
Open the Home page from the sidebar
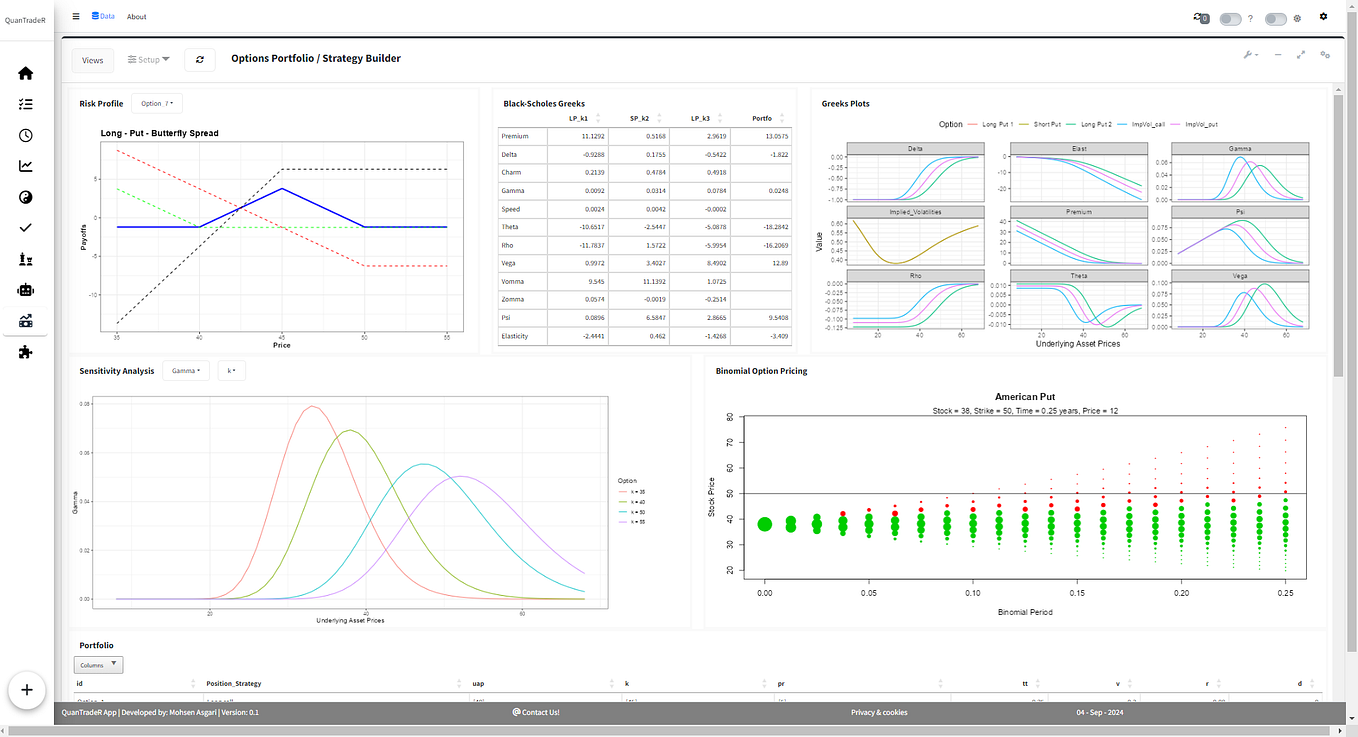click(25, 72)
